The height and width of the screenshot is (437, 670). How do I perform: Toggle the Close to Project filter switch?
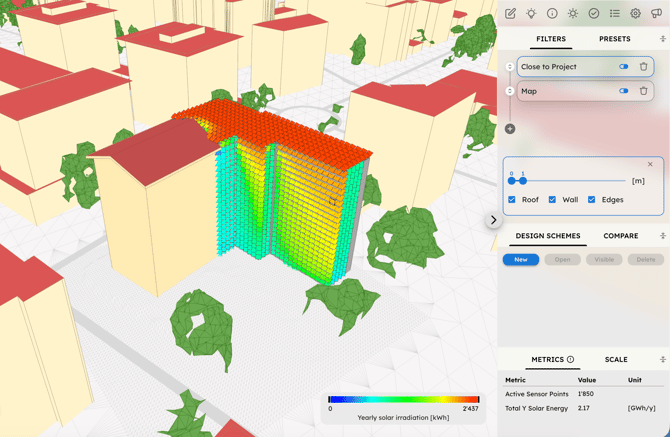[623, 67]
